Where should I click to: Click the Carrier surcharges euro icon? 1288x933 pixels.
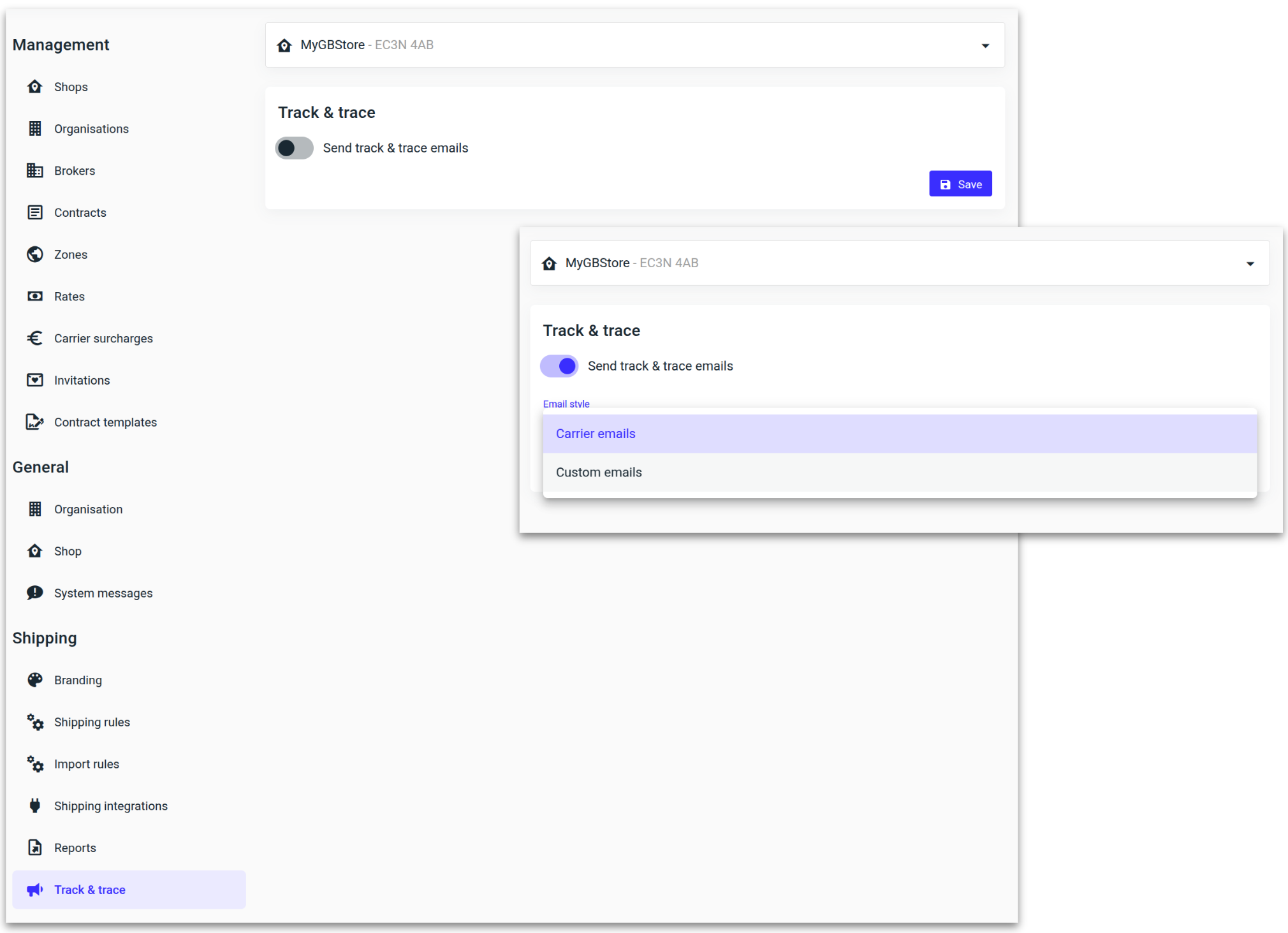[x=35, y=338]
